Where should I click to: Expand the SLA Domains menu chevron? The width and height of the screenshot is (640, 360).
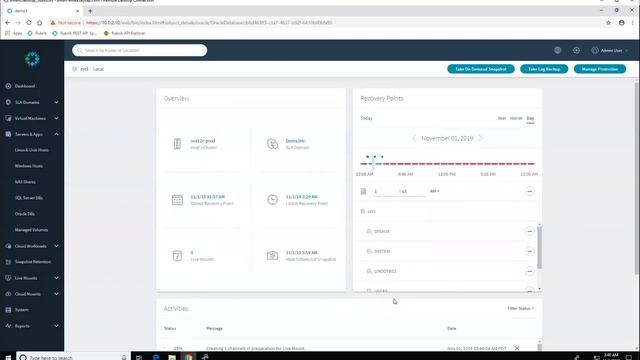coord(56,102)
